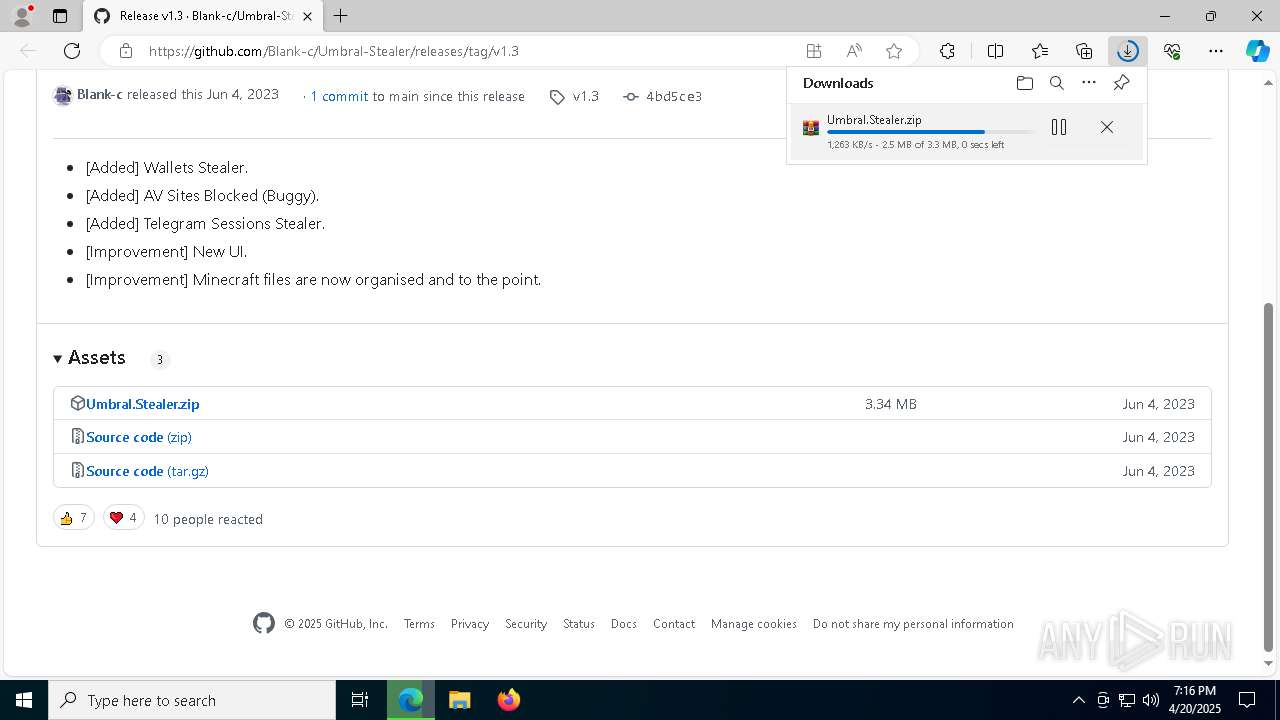
Task: Open GitHub home logo in footer
Action: click(264, 623)
